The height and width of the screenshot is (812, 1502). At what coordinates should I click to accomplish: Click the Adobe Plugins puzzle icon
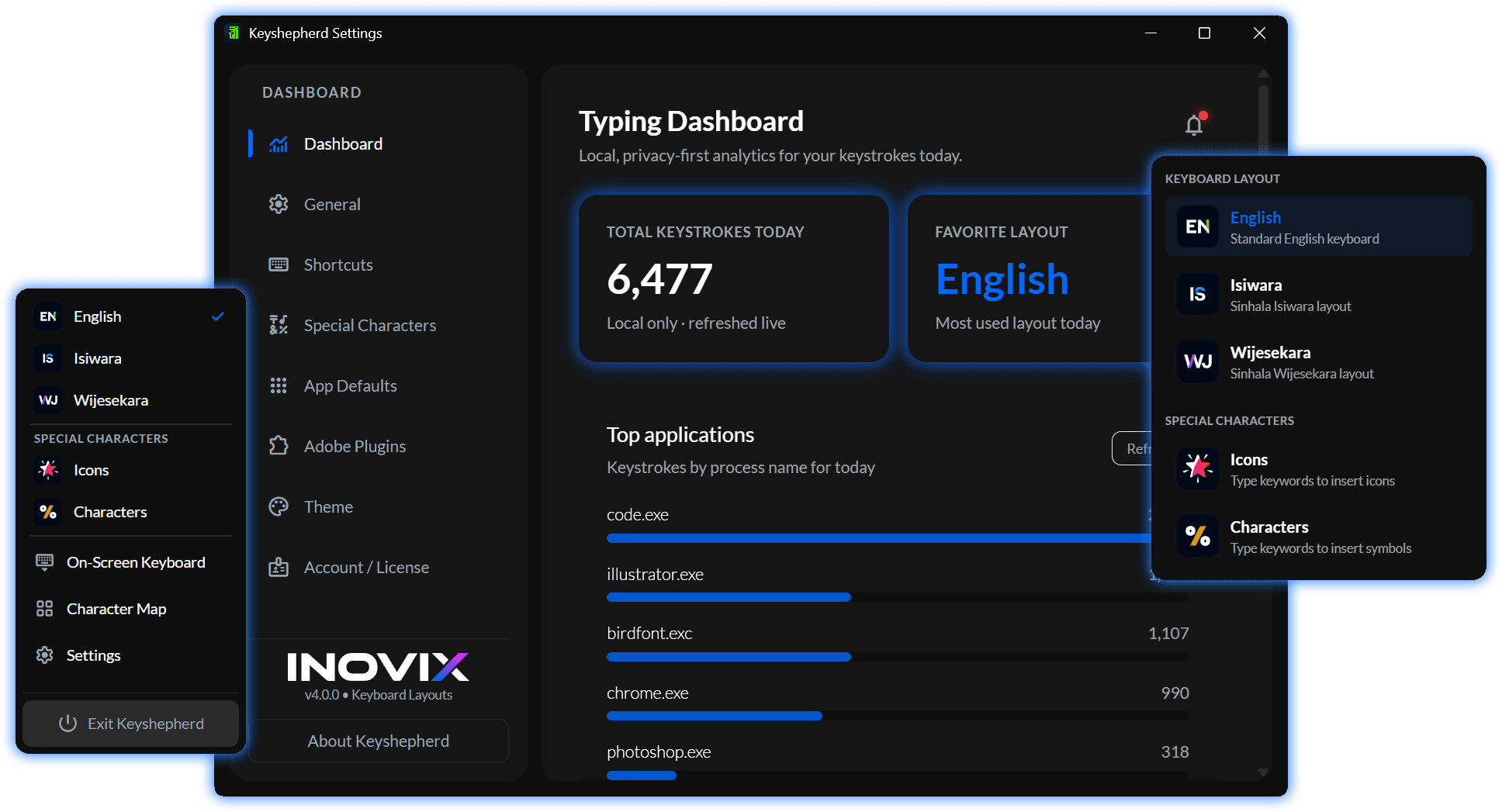pos(279,446)
